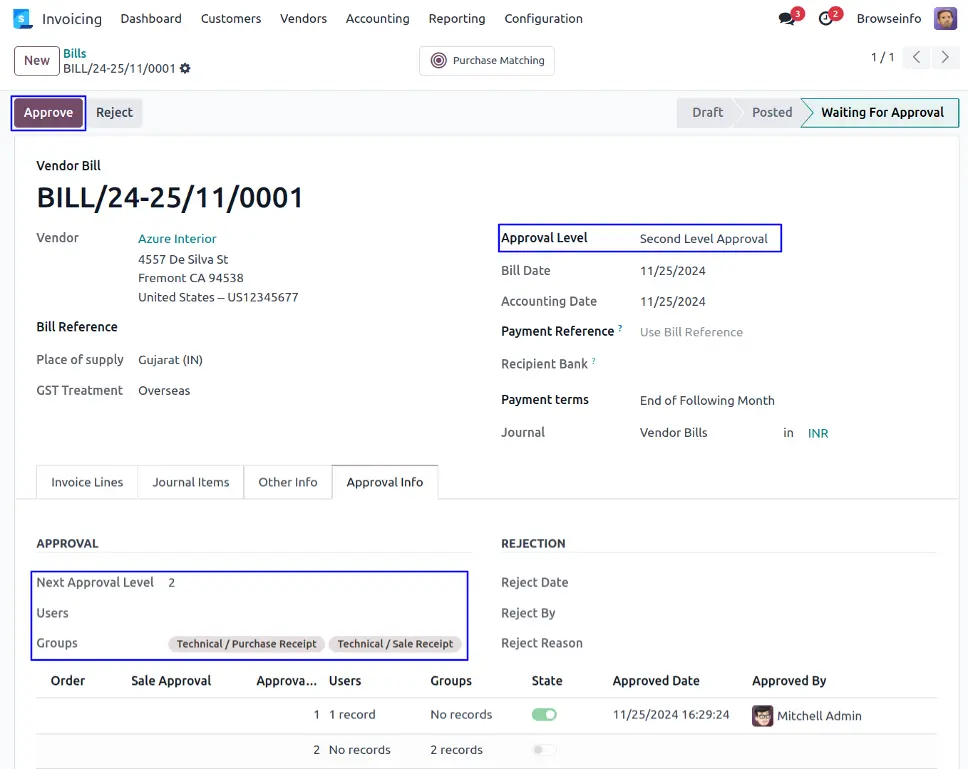Open the Customers menu

[x=231, y=19]
